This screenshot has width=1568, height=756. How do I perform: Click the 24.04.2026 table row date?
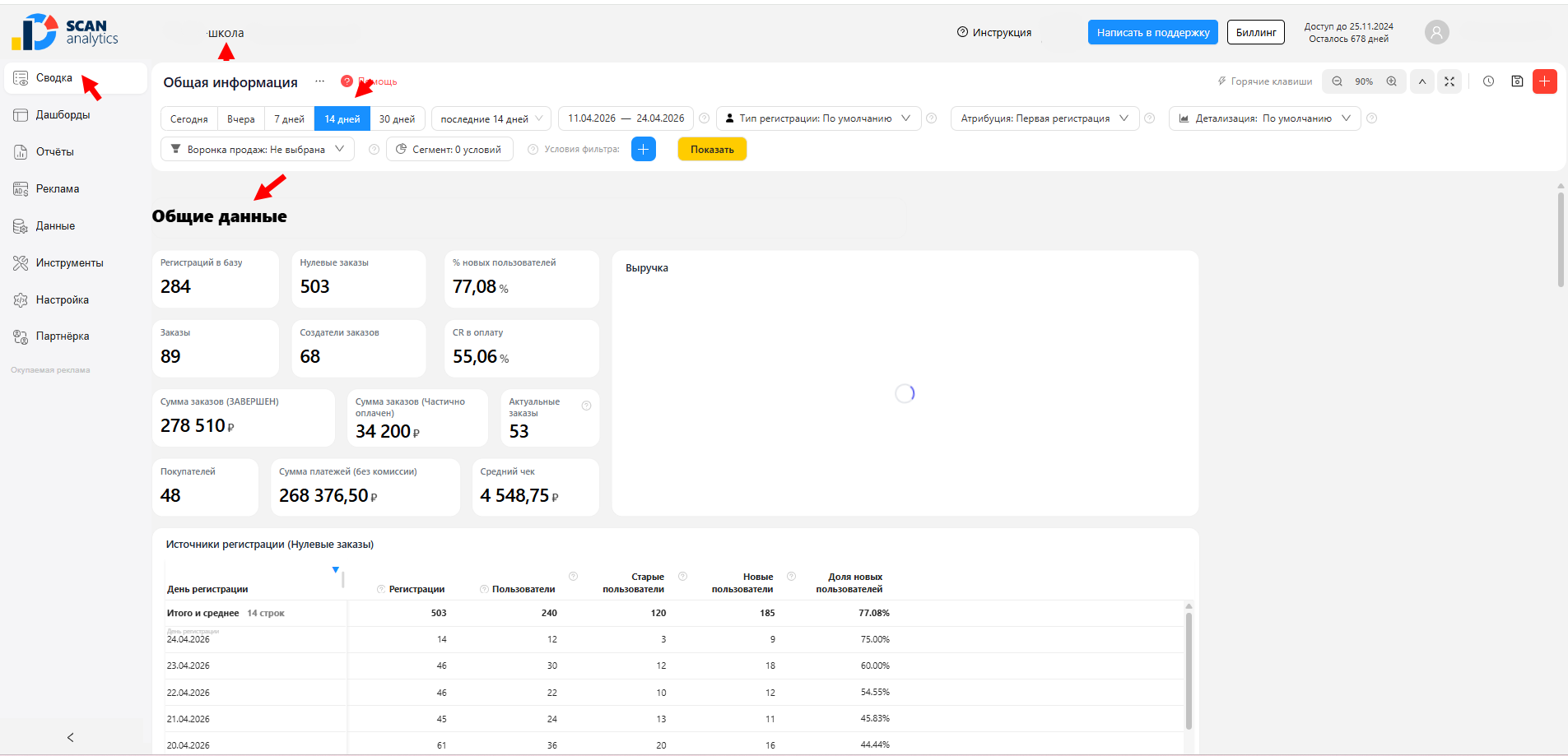coord(188,639)
